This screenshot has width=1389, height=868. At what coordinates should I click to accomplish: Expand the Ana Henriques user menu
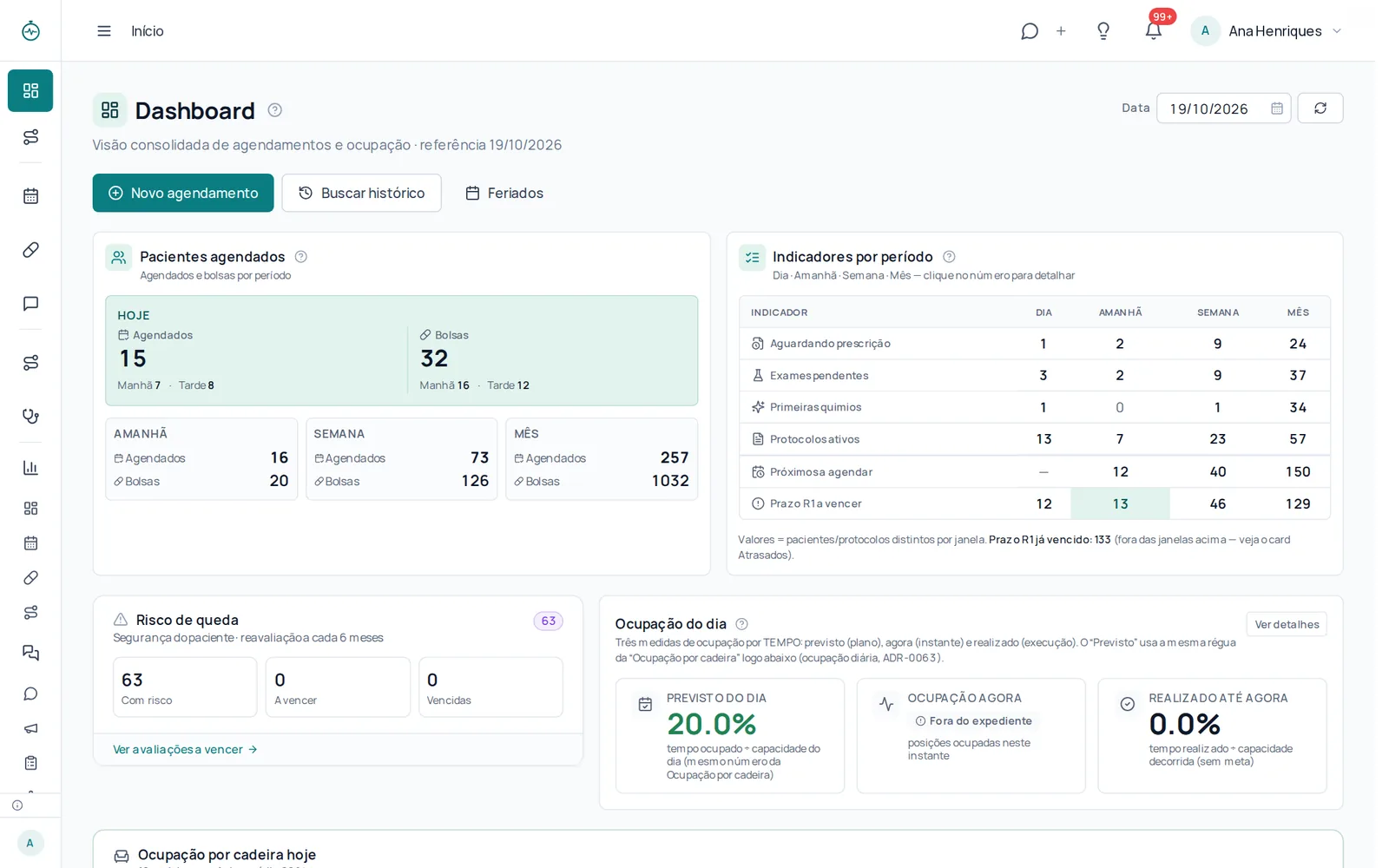tap(1267, 31)
